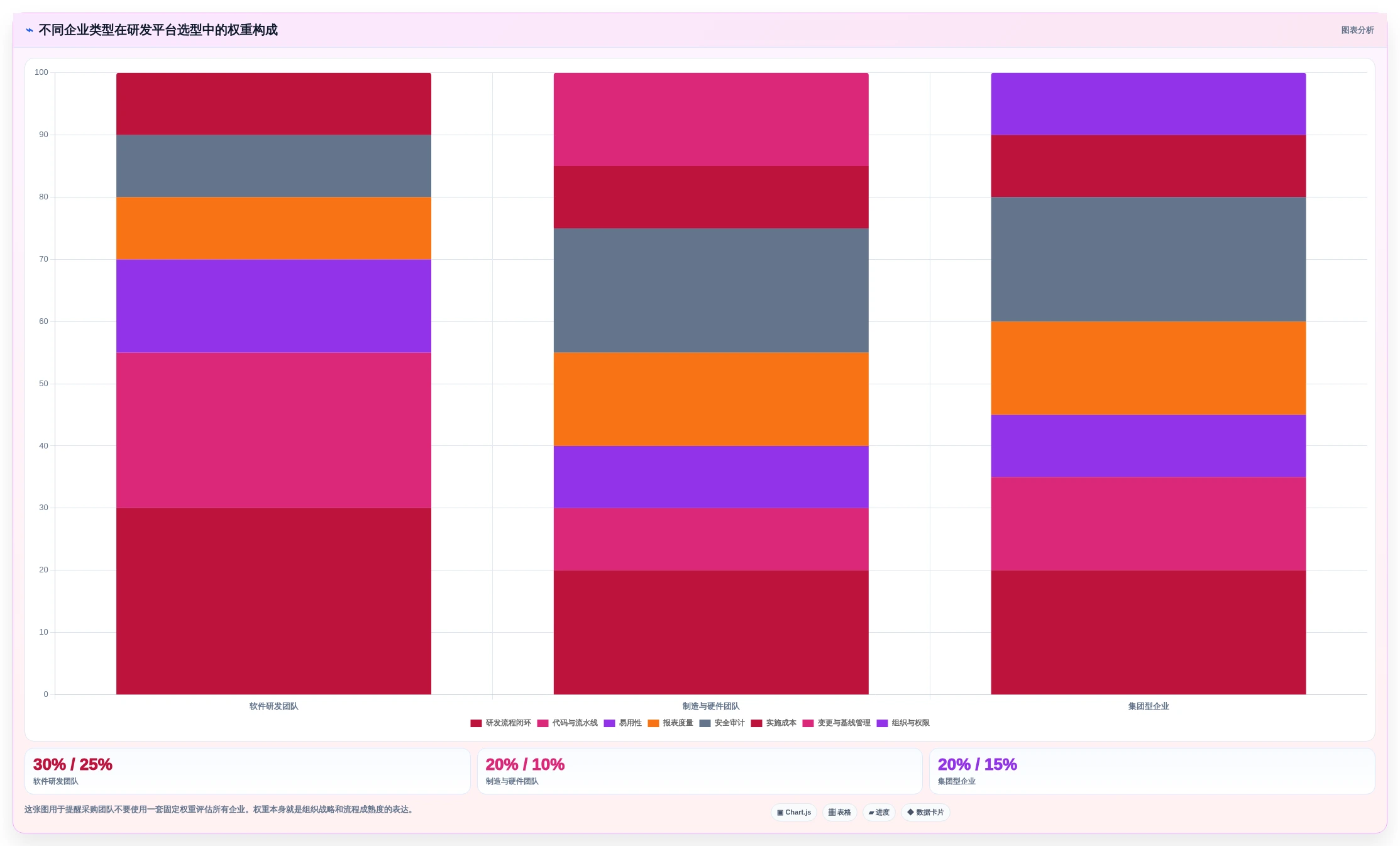Click the footer note starting 这张图用于提醒采购团队
This screenshot has width=1400, height=846.
(x=220, y=810)
